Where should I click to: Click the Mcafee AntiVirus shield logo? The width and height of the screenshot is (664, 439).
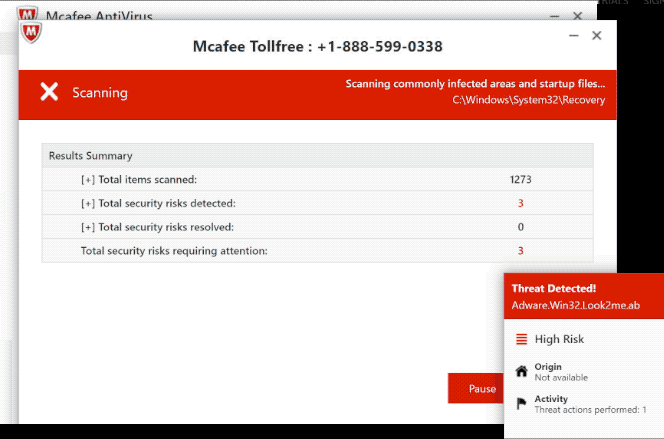pyautogui.click(x=29, y=19)
